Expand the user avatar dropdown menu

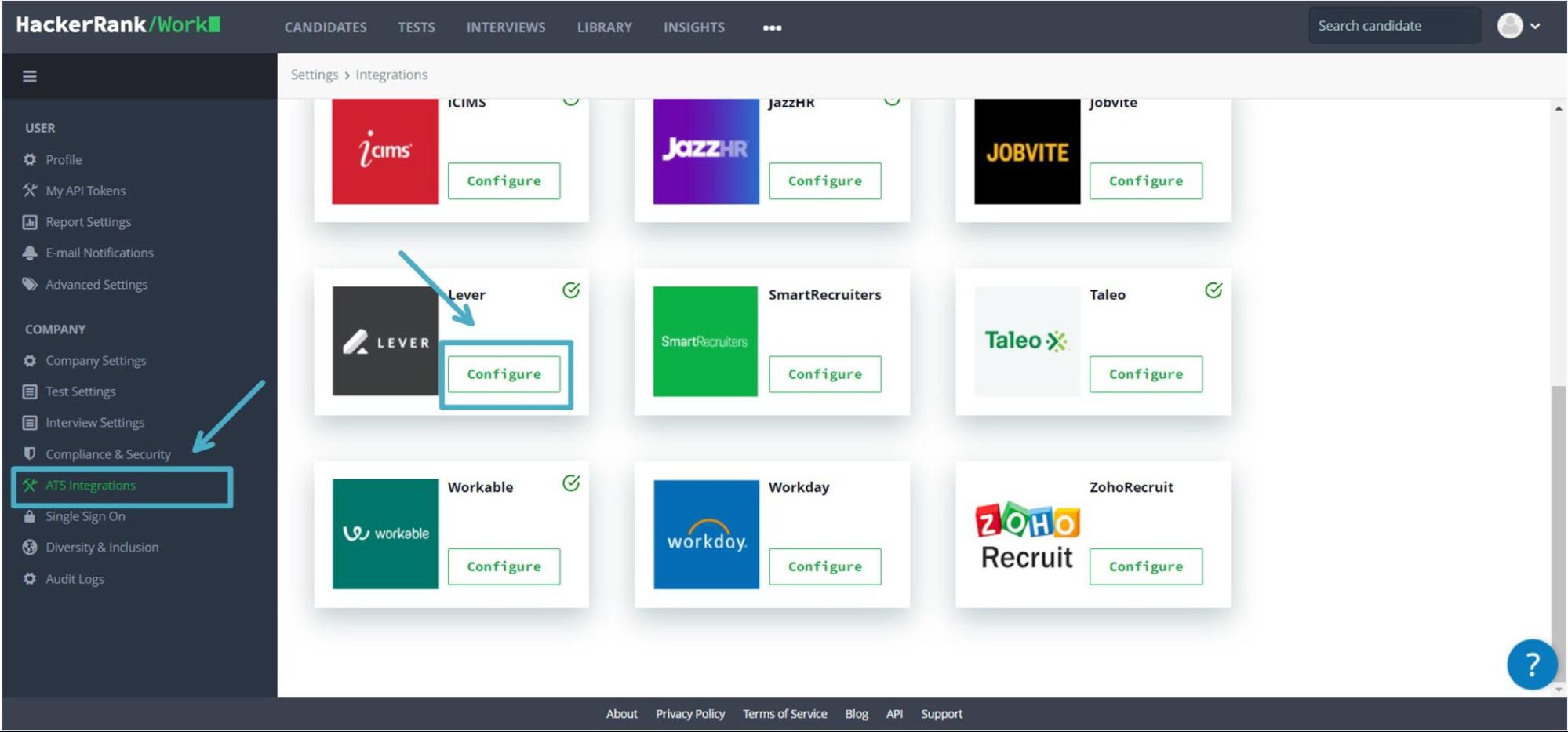pos(1519,25)
